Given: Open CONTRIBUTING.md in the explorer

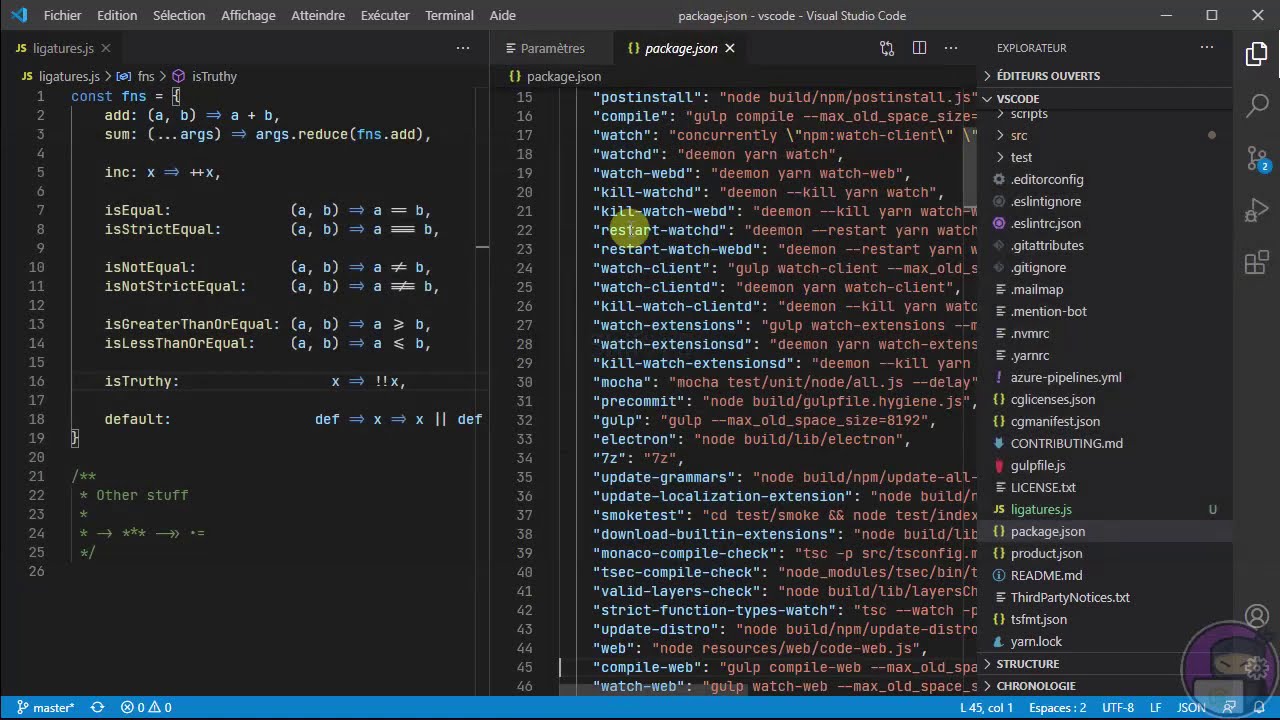Looking at the screenshot, I should tap(1105, 443).
